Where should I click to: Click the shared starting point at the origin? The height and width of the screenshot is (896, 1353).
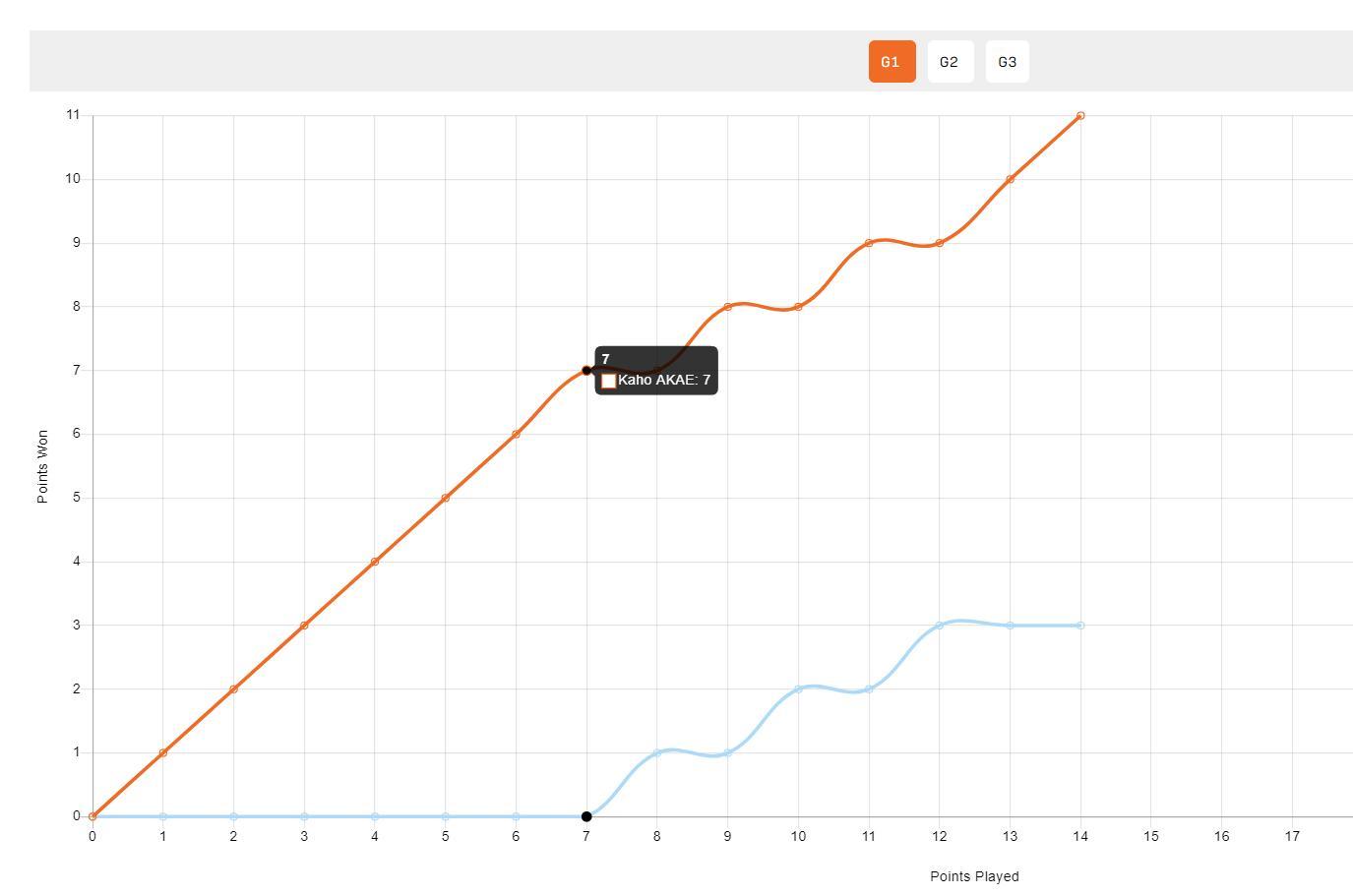tap(92, 816)
